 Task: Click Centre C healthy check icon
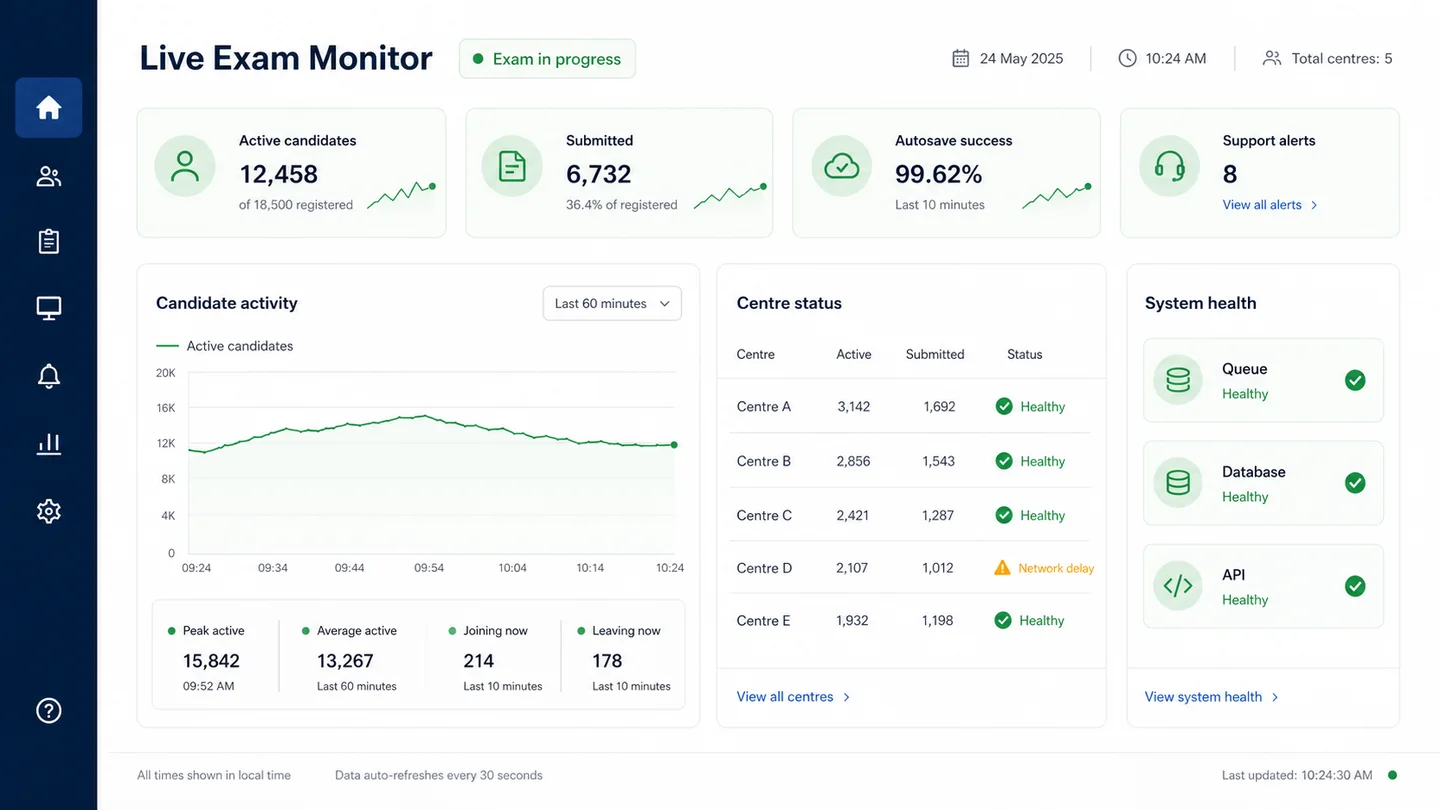pos(1004,515)
